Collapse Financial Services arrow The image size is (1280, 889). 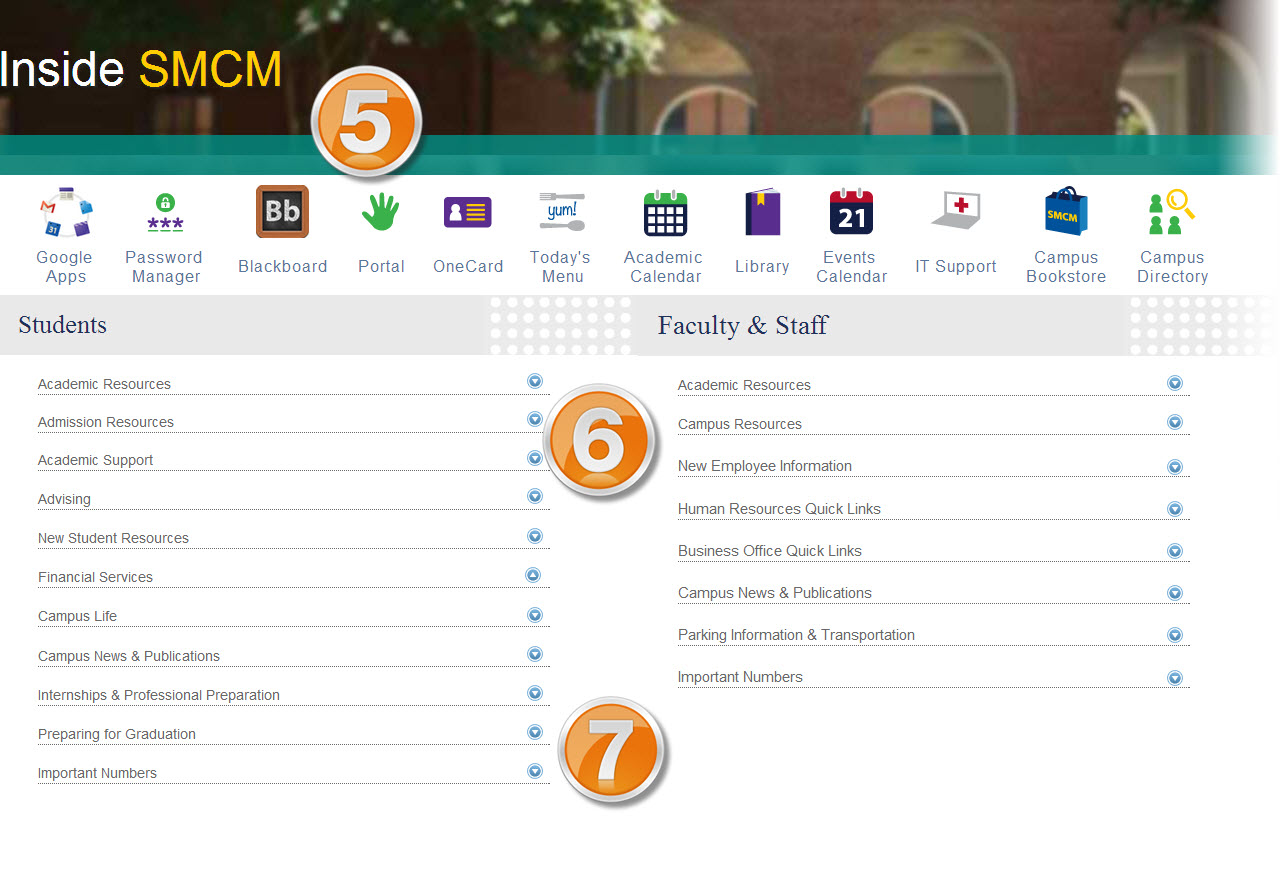pyautogui.click(x=533, y=575)
